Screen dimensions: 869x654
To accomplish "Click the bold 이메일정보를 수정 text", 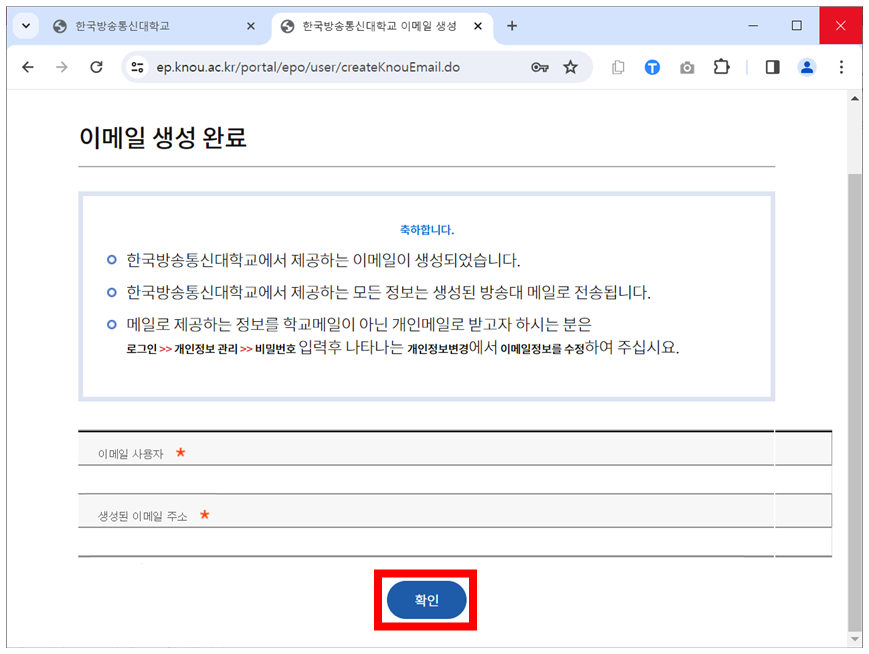I will click(542, 349).
